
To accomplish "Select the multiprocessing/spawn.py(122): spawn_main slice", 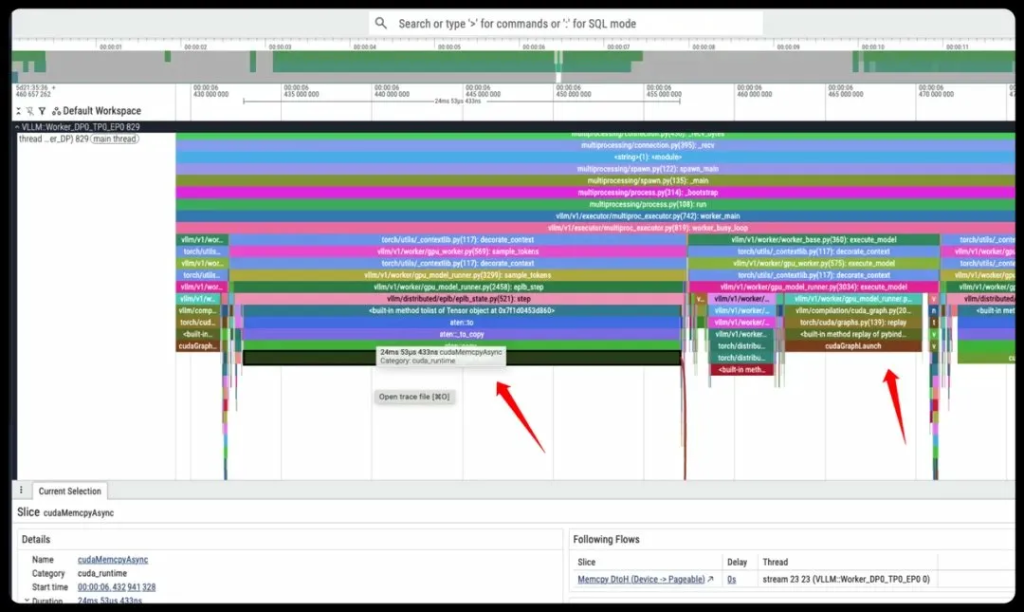I will coord(595,169).
